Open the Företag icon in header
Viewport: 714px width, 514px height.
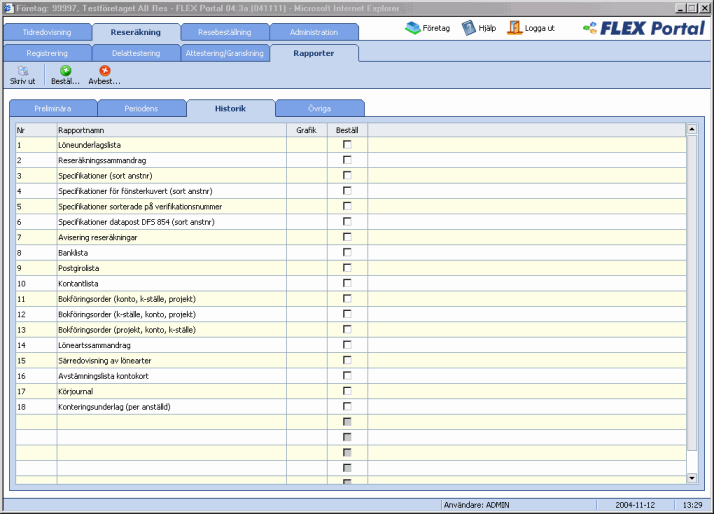(x=413, y=28)
